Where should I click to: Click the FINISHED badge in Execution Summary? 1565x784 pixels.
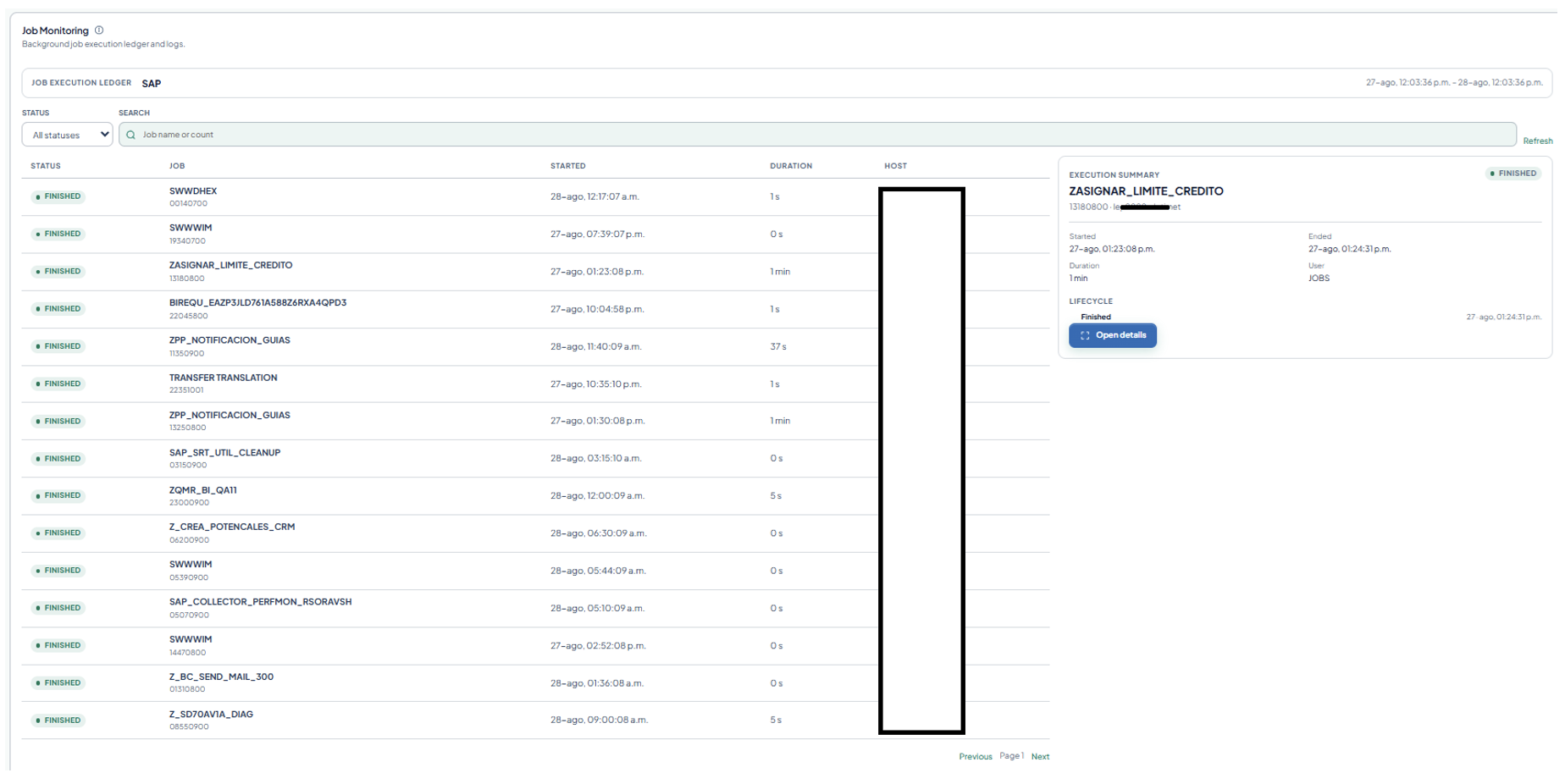(x=1513, y=174)
